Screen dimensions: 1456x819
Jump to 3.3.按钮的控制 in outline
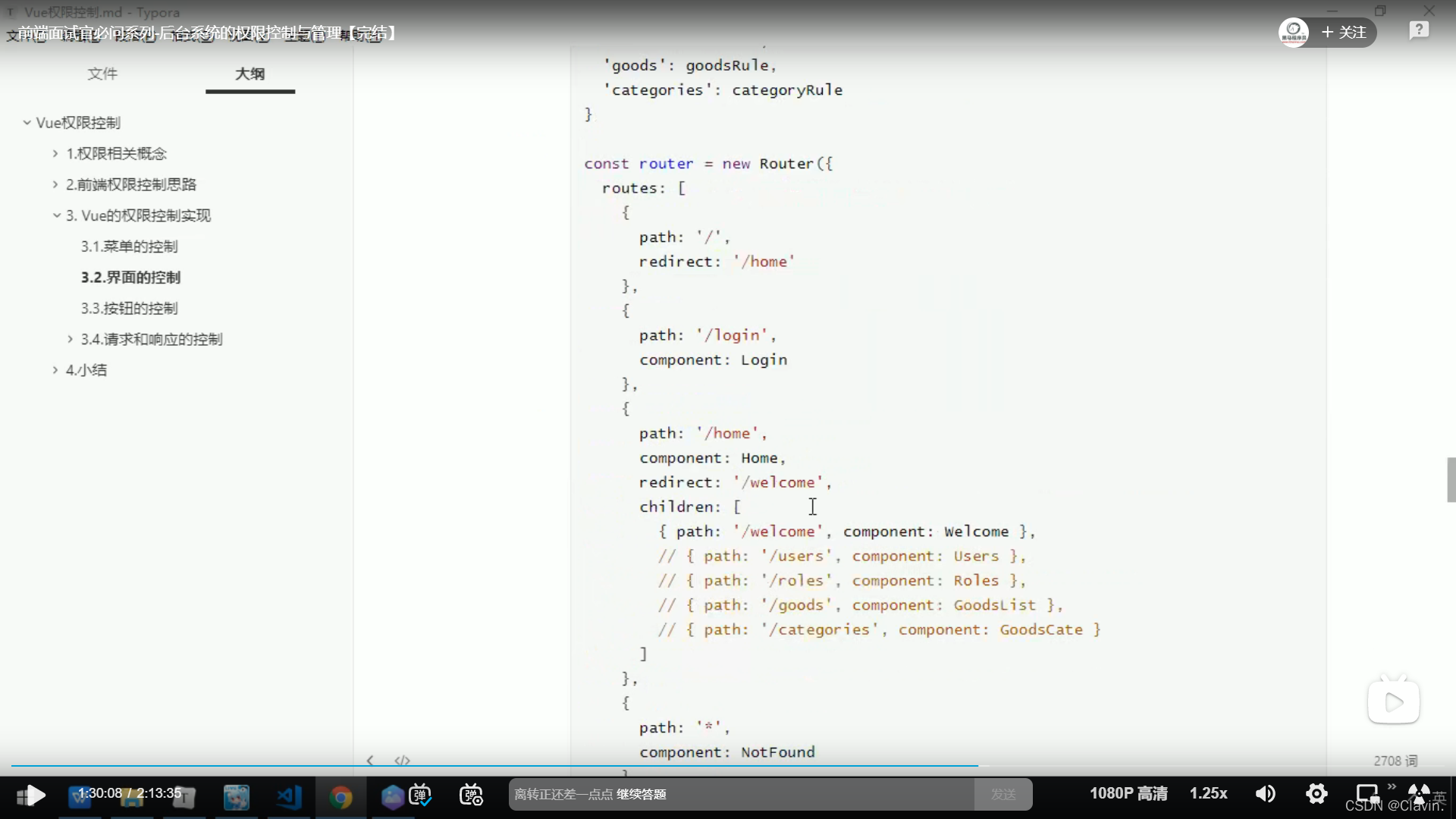[129, 309]
